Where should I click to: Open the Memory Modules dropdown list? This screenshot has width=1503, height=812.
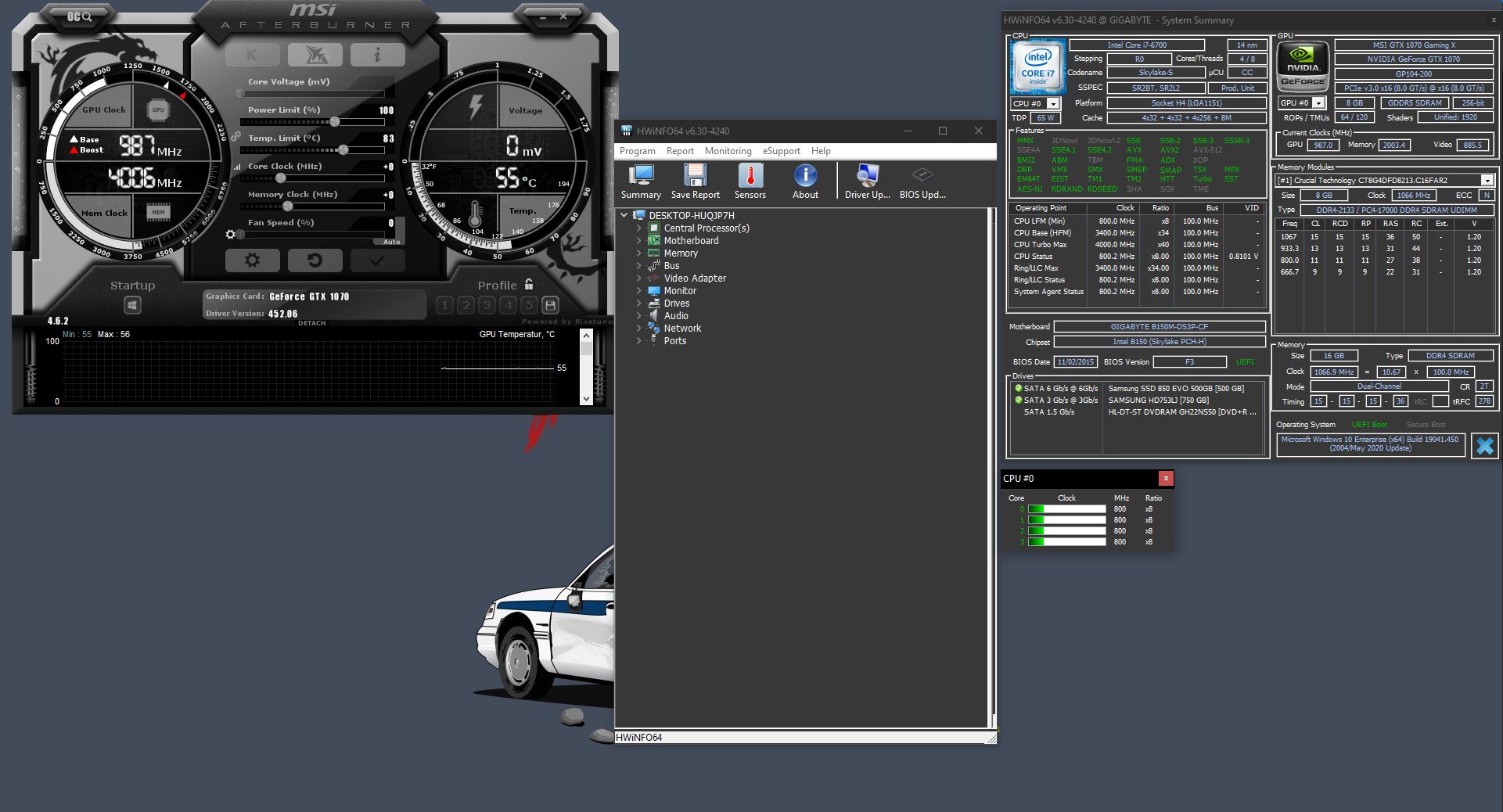click(x=1487, y=181)
